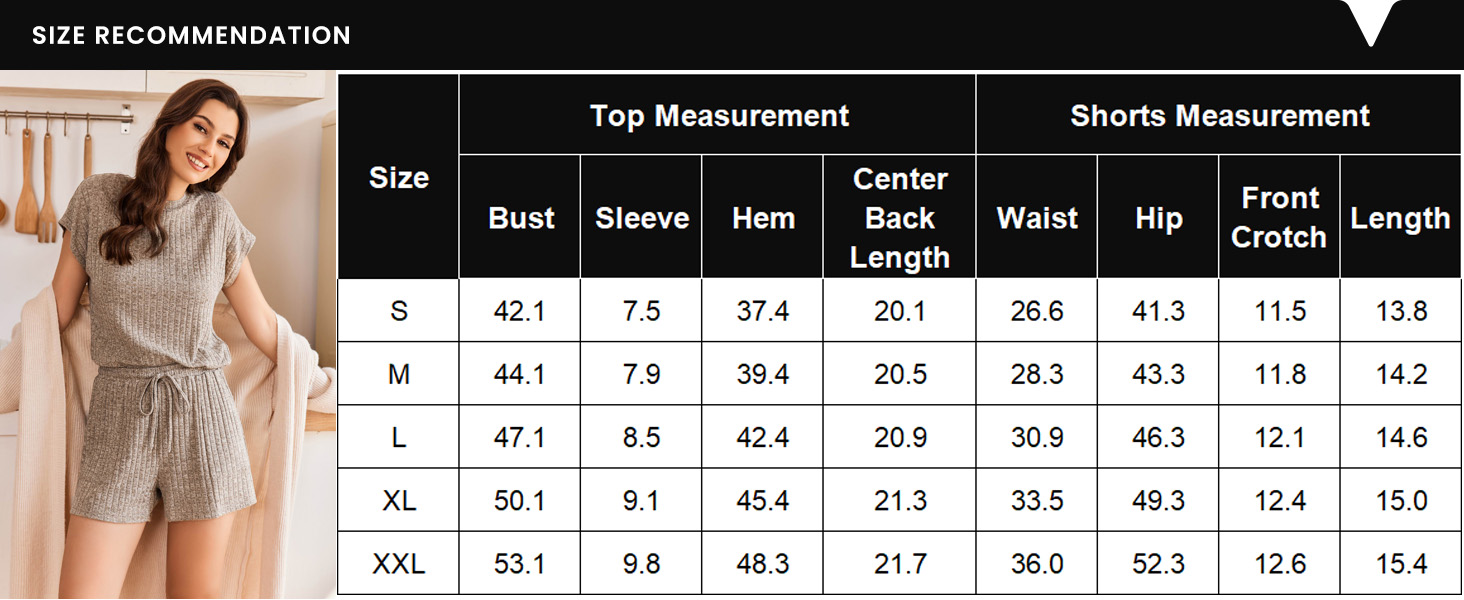Click the Front Crotch column header
The height and width of the screenshot is (600, 1464).
1279,218
